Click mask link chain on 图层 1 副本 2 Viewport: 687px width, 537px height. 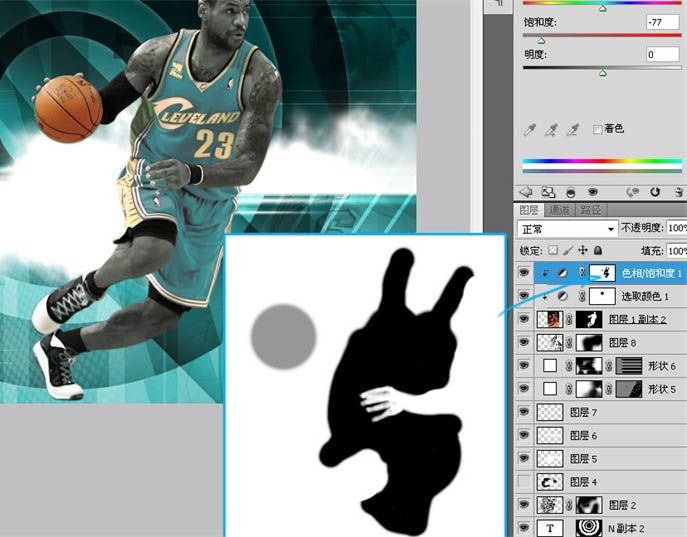tap(569, 319)
